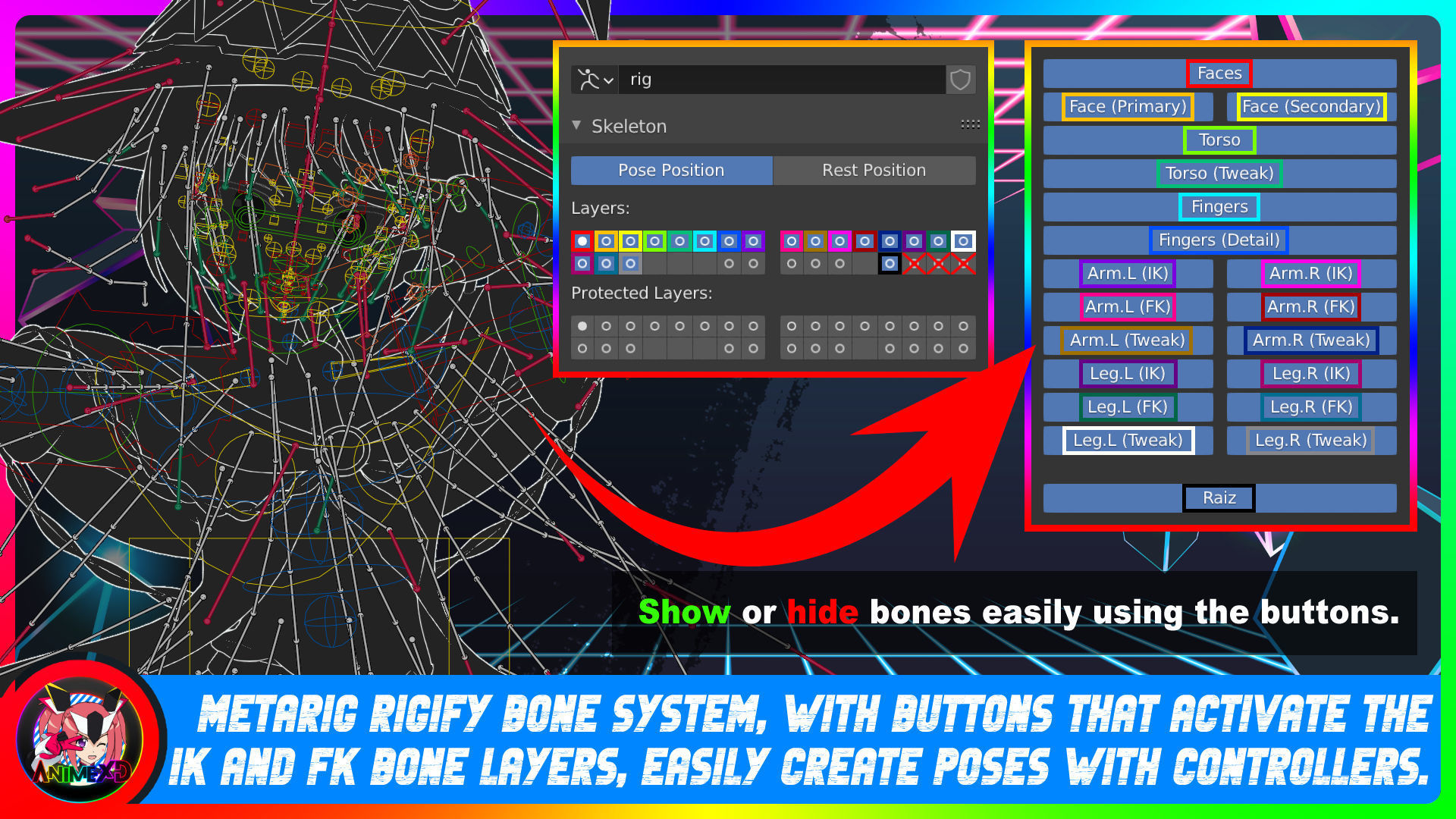Image resolution: width=1456 pixels, height=819 pixels.
Task: Toggle the fake user shield icon
Action: (960, 80)
